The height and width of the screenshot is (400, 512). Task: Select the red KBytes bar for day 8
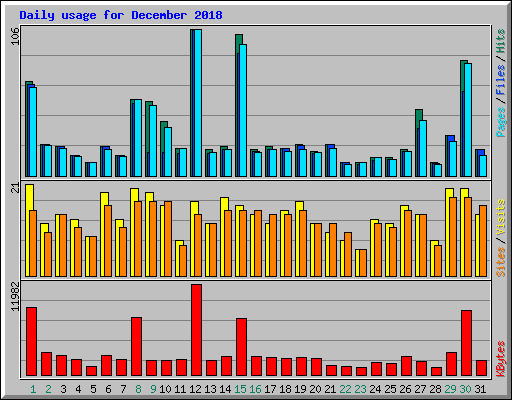click(136, 347)
